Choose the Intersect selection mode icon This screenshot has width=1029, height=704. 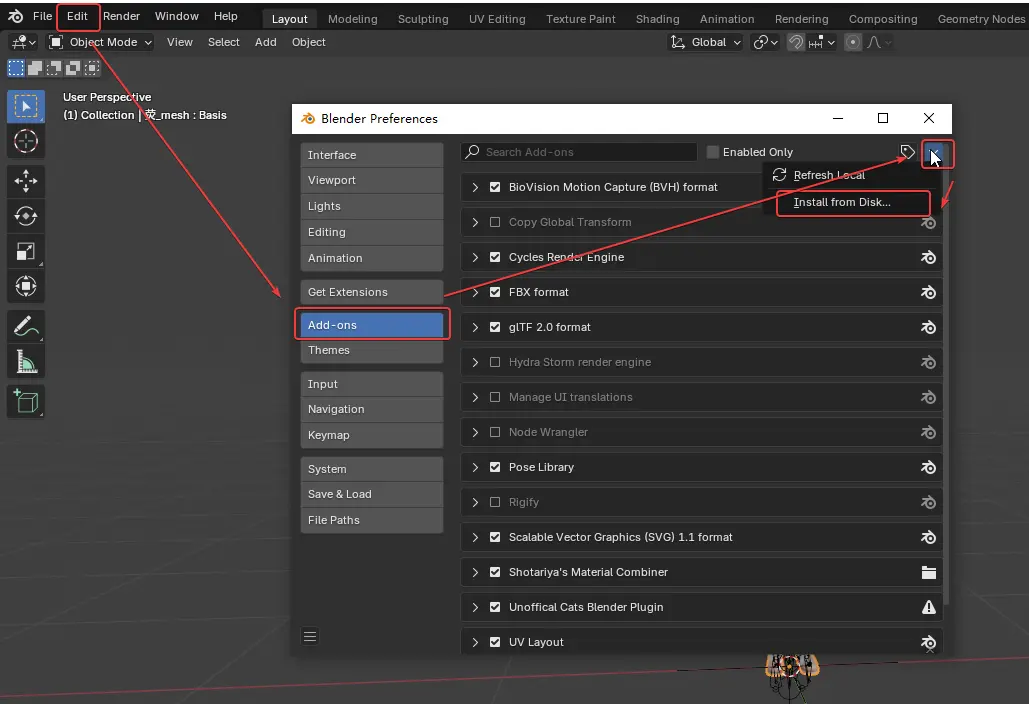tap(92, 68)
